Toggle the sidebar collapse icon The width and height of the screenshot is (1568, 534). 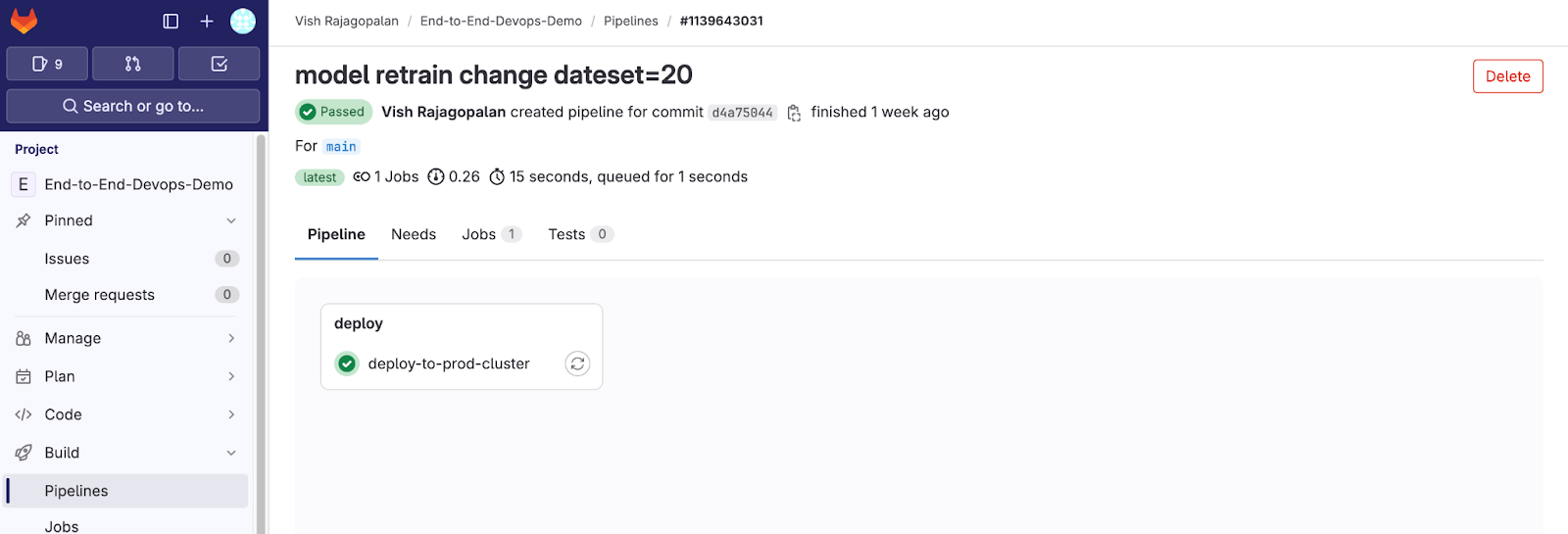pos(171,21)
